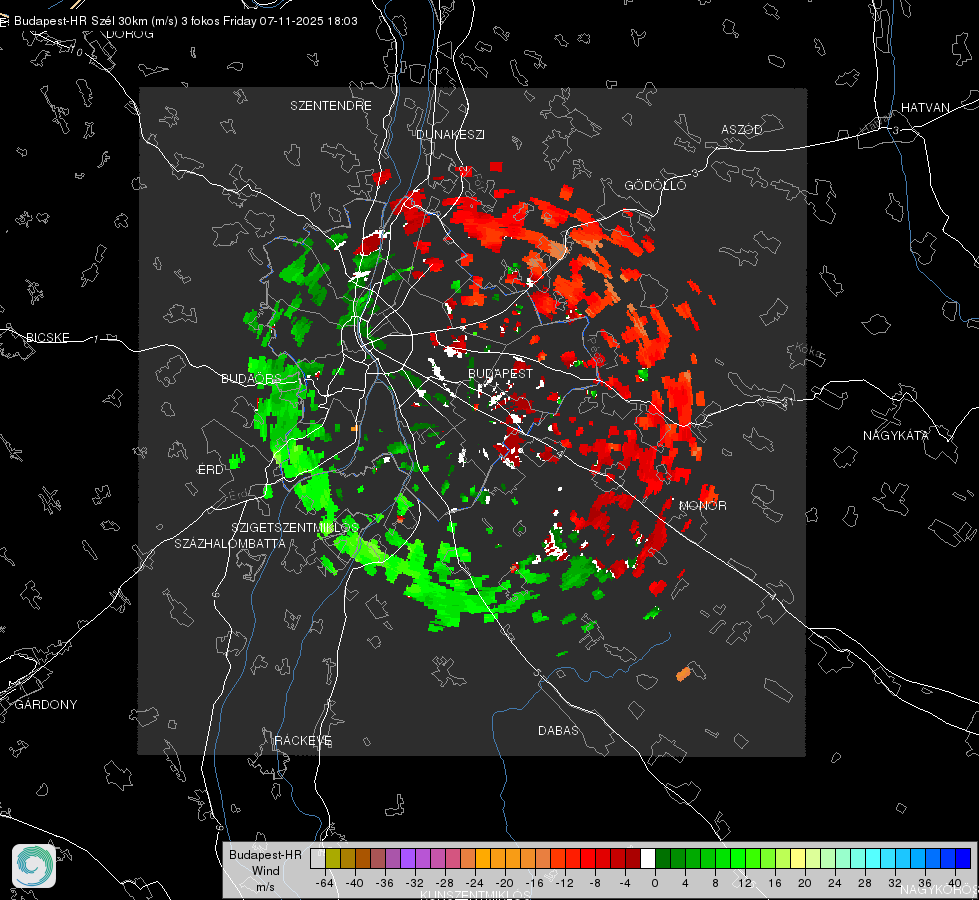
Task: Click the BICSKE town label
Action: [47, 338]
